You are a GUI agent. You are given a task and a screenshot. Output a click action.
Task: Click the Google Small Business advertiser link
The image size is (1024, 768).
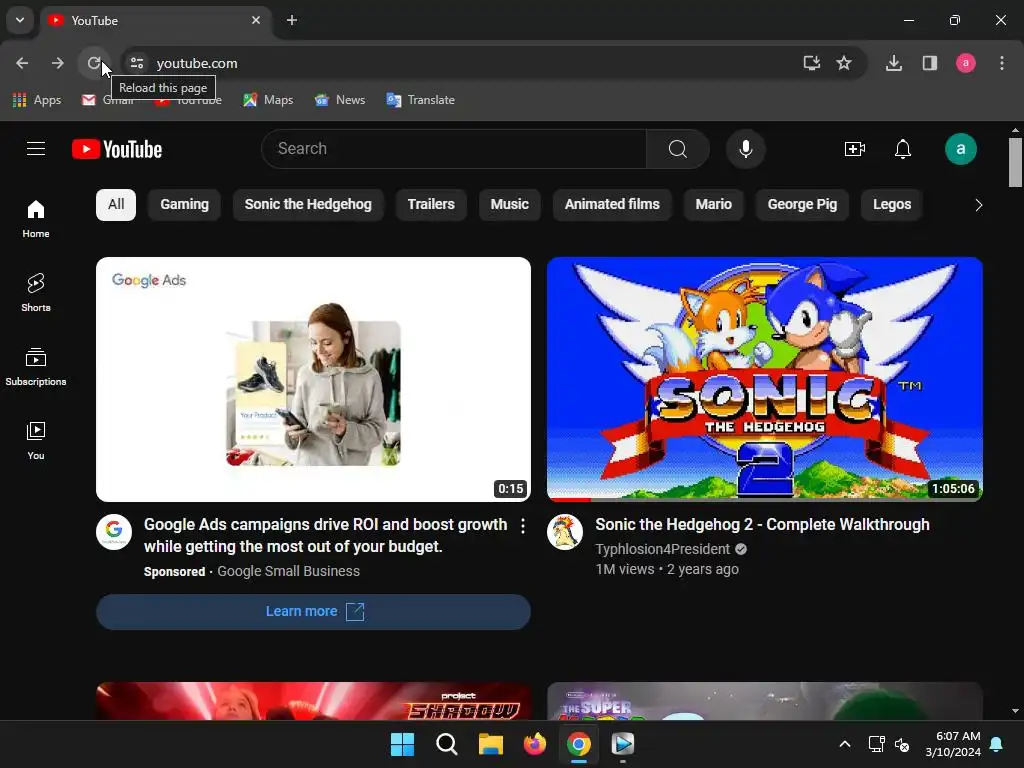[x=288, y=571]
